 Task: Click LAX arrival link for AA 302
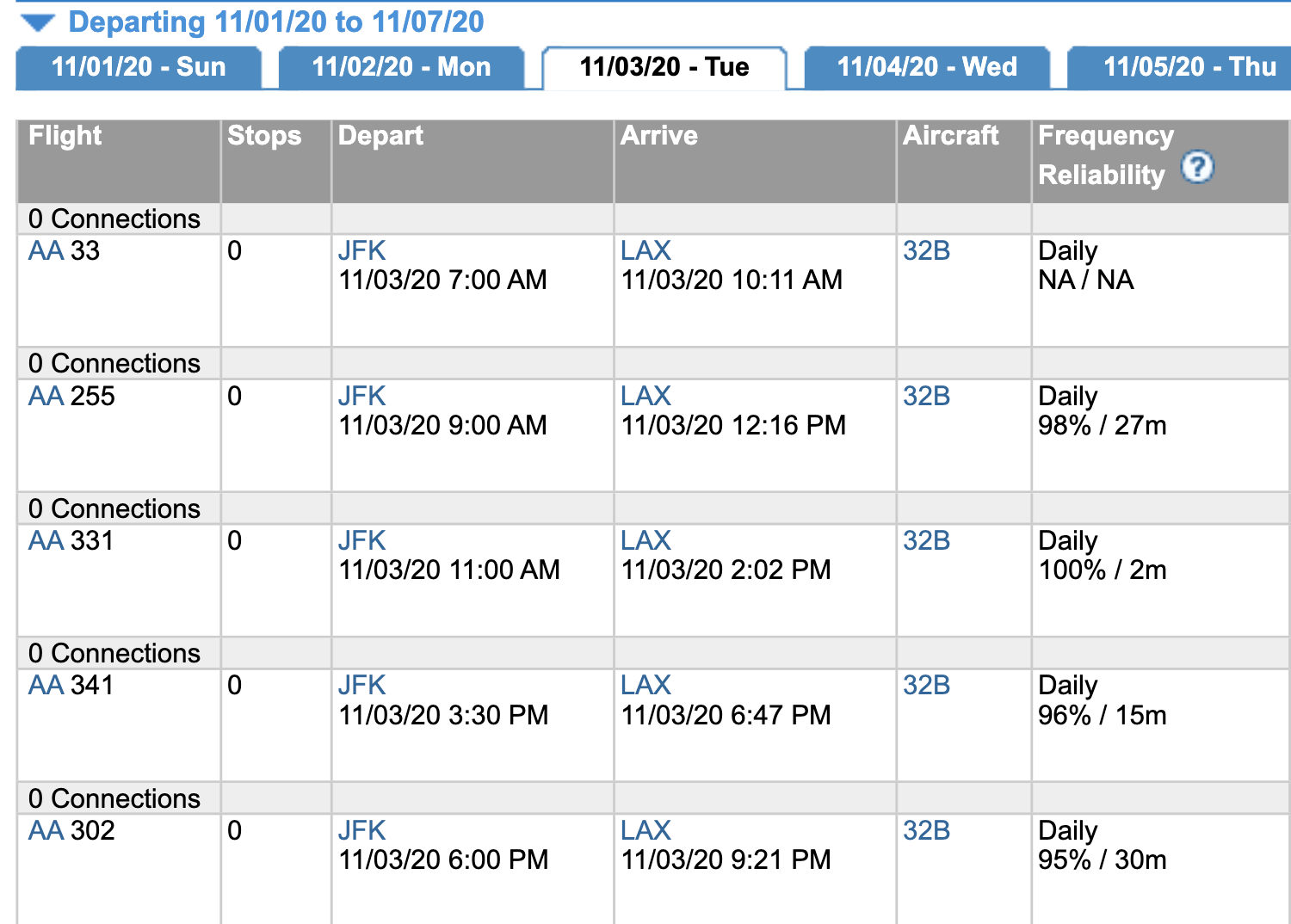point(645,831)
